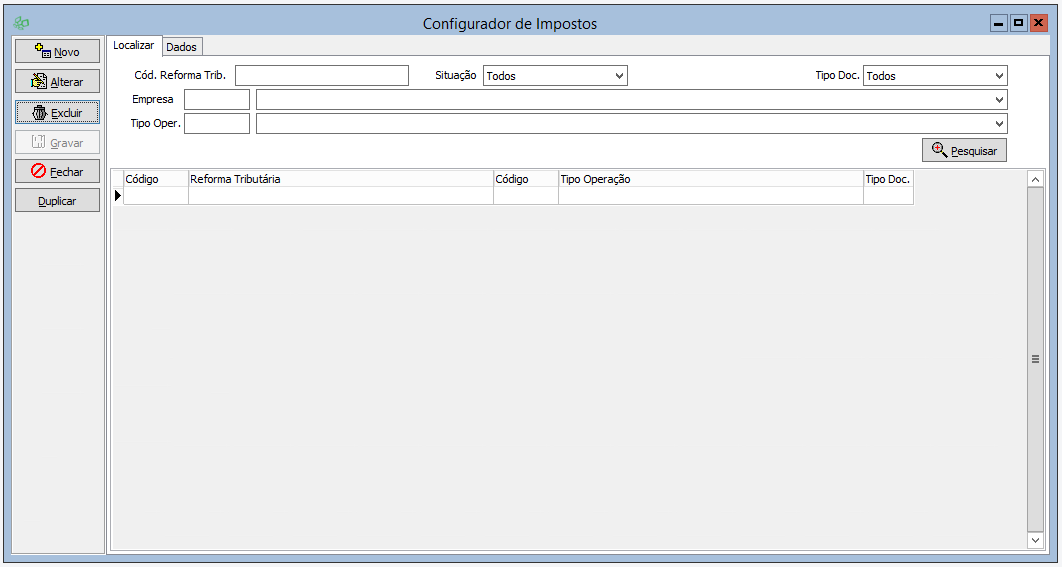This screenshot has height=567, width=1062.
Task: Click the Tipo Oper. code input box
Action: click(216, 123)
